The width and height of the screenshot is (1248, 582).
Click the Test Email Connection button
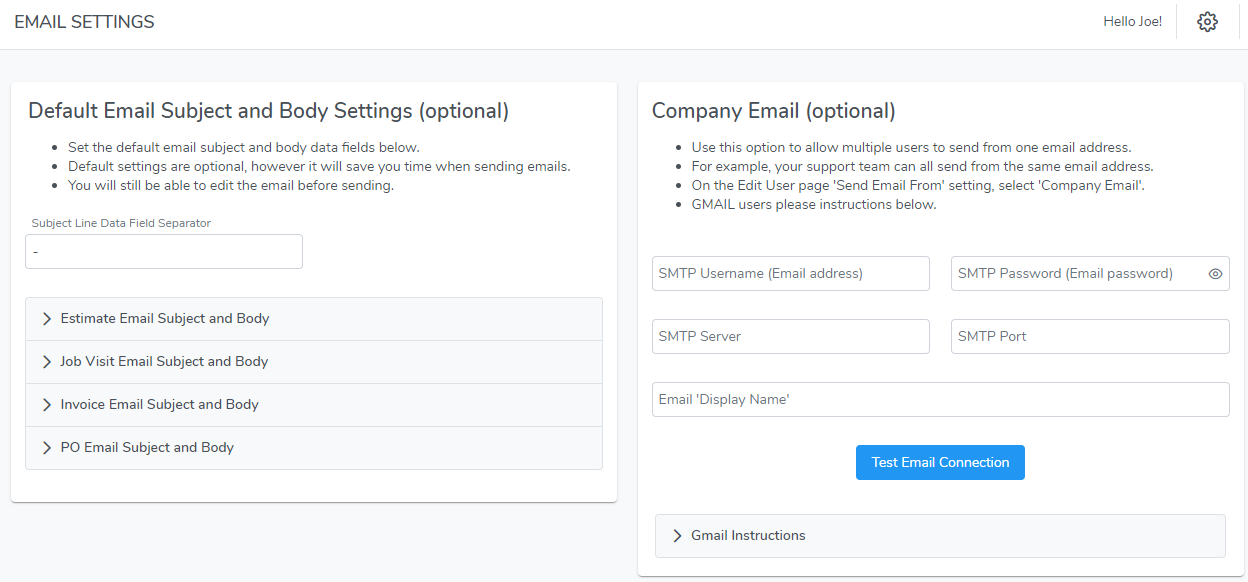click(x=939, y=462)
